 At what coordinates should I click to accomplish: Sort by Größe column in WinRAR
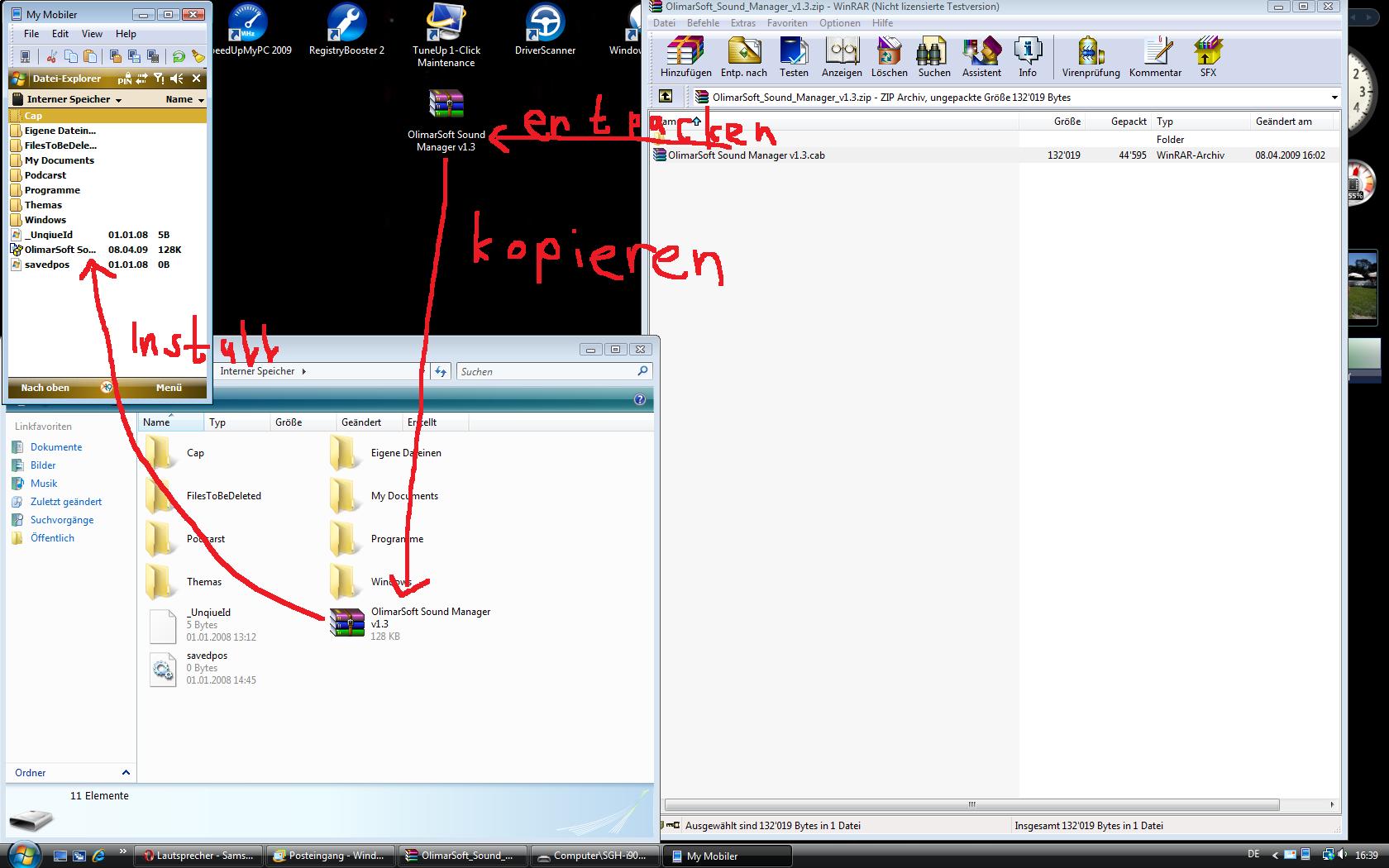point(1067,122)
